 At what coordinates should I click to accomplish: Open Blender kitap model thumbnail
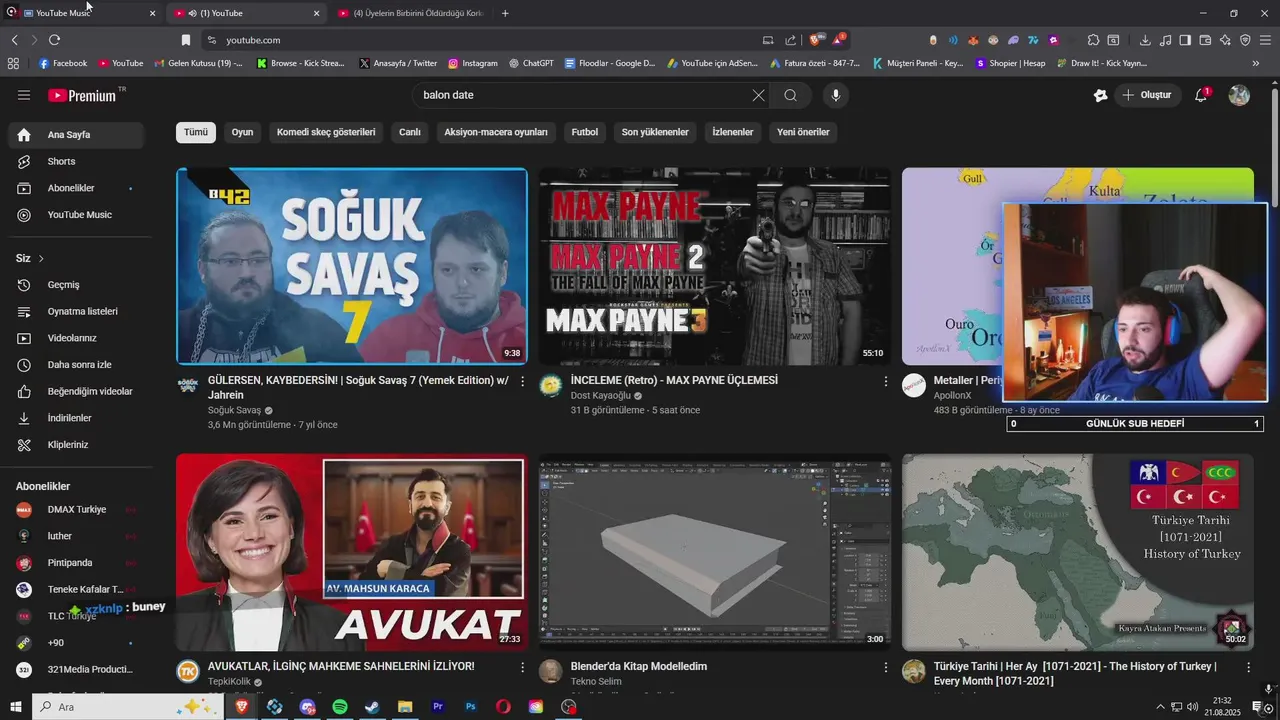(x=715, y=553)
